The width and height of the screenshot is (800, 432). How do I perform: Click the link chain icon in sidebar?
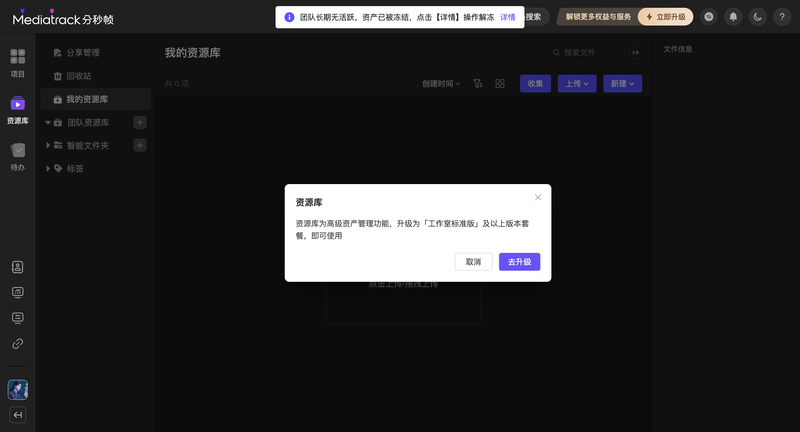(x=17, y=344)
